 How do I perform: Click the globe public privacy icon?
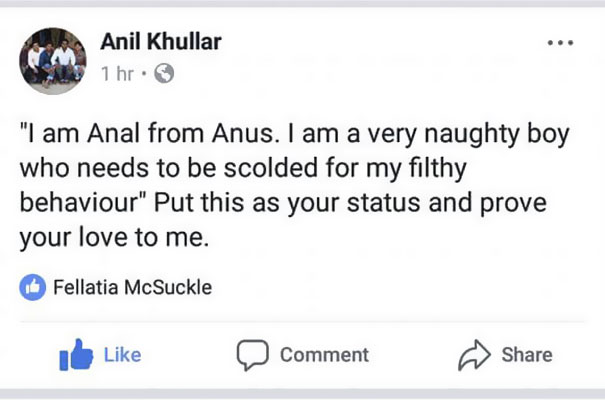click(x=165, y=74)
